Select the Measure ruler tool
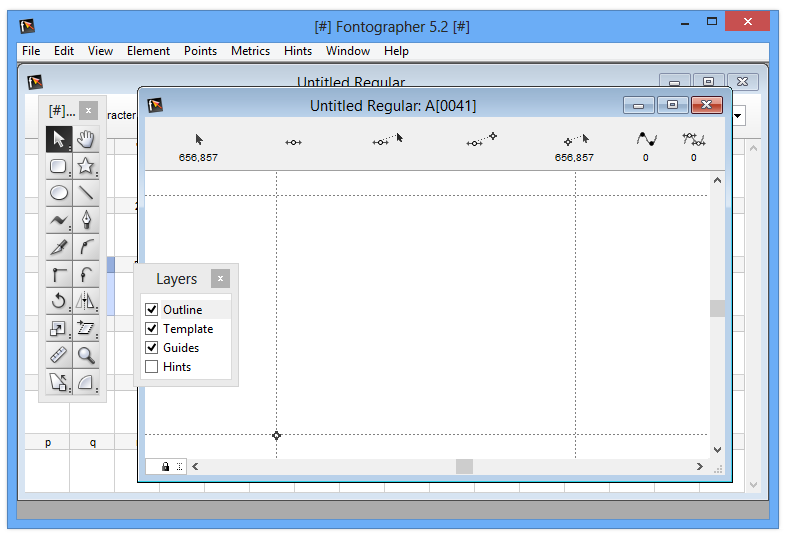 coord(59,355)
